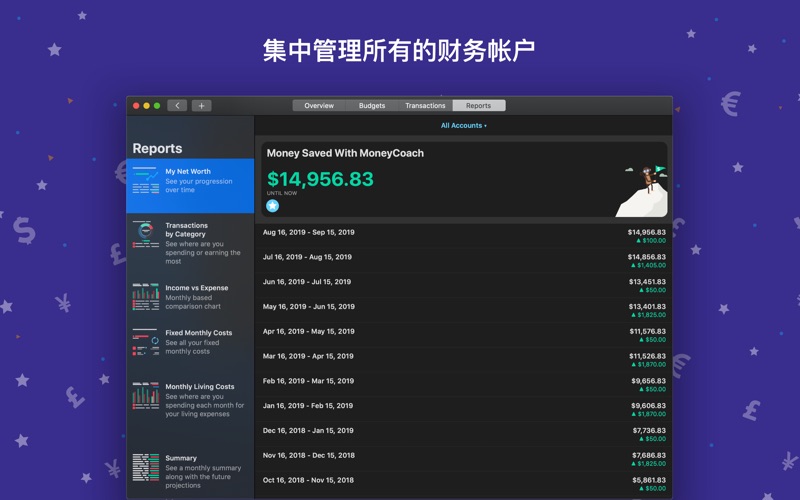
Task: Click the $14,856.83 balance value
Action: click(x=646, y=257)
